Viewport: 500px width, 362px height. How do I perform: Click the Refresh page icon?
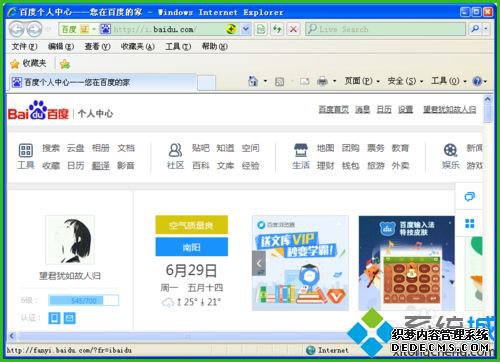(277, 29)
